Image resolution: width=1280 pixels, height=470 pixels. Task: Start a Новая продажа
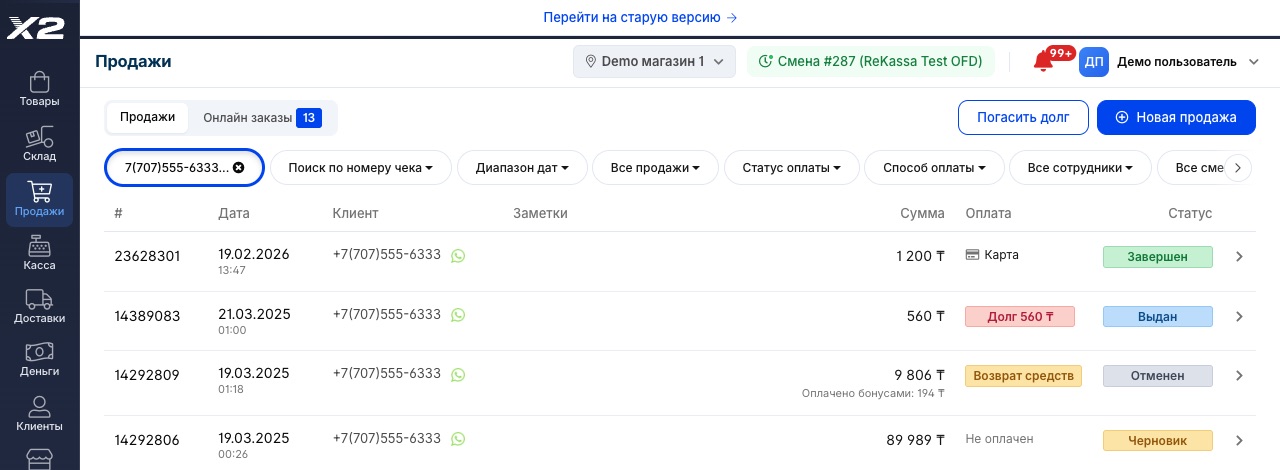point(1176,117)
